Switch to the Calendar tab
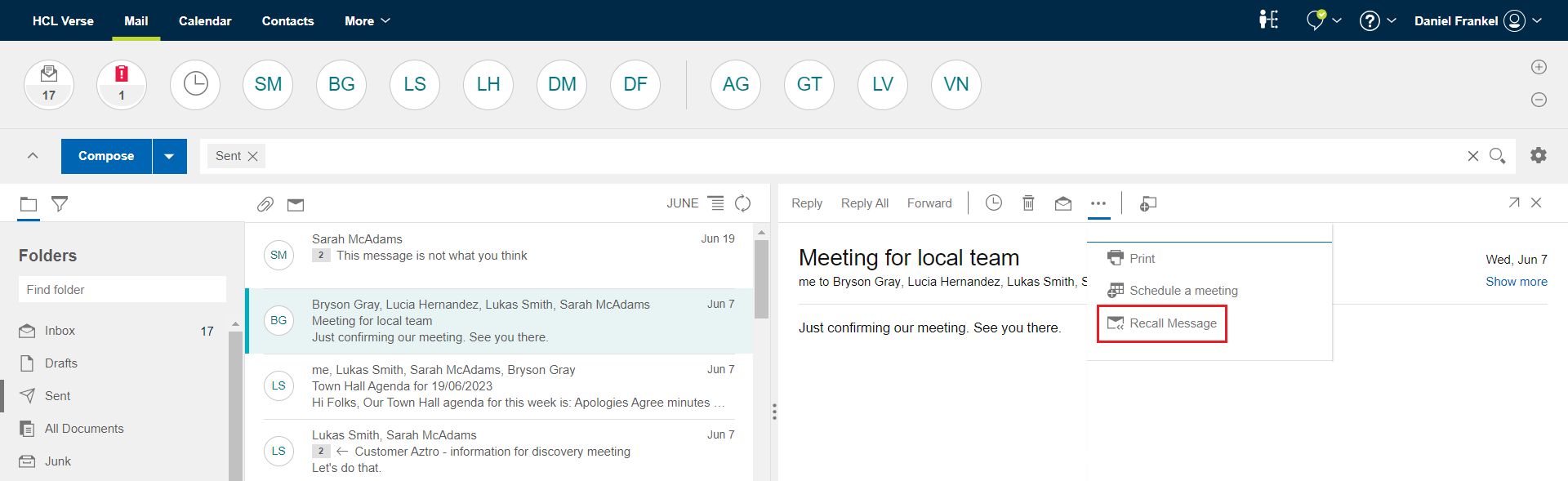 click(205, 20)
